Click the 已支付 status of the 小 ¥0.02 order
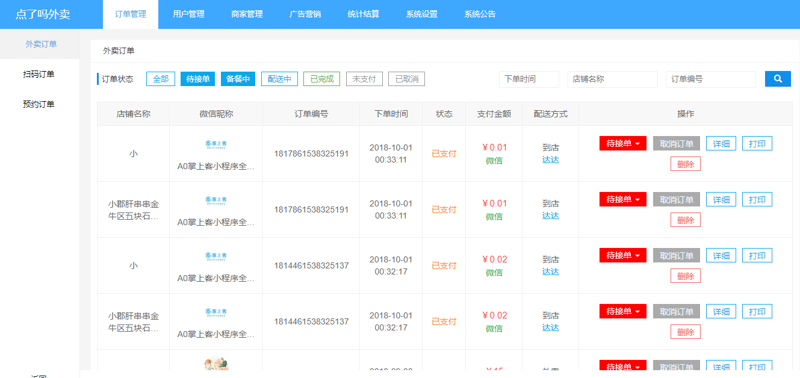The image size is (800, 378). [444, 266]
